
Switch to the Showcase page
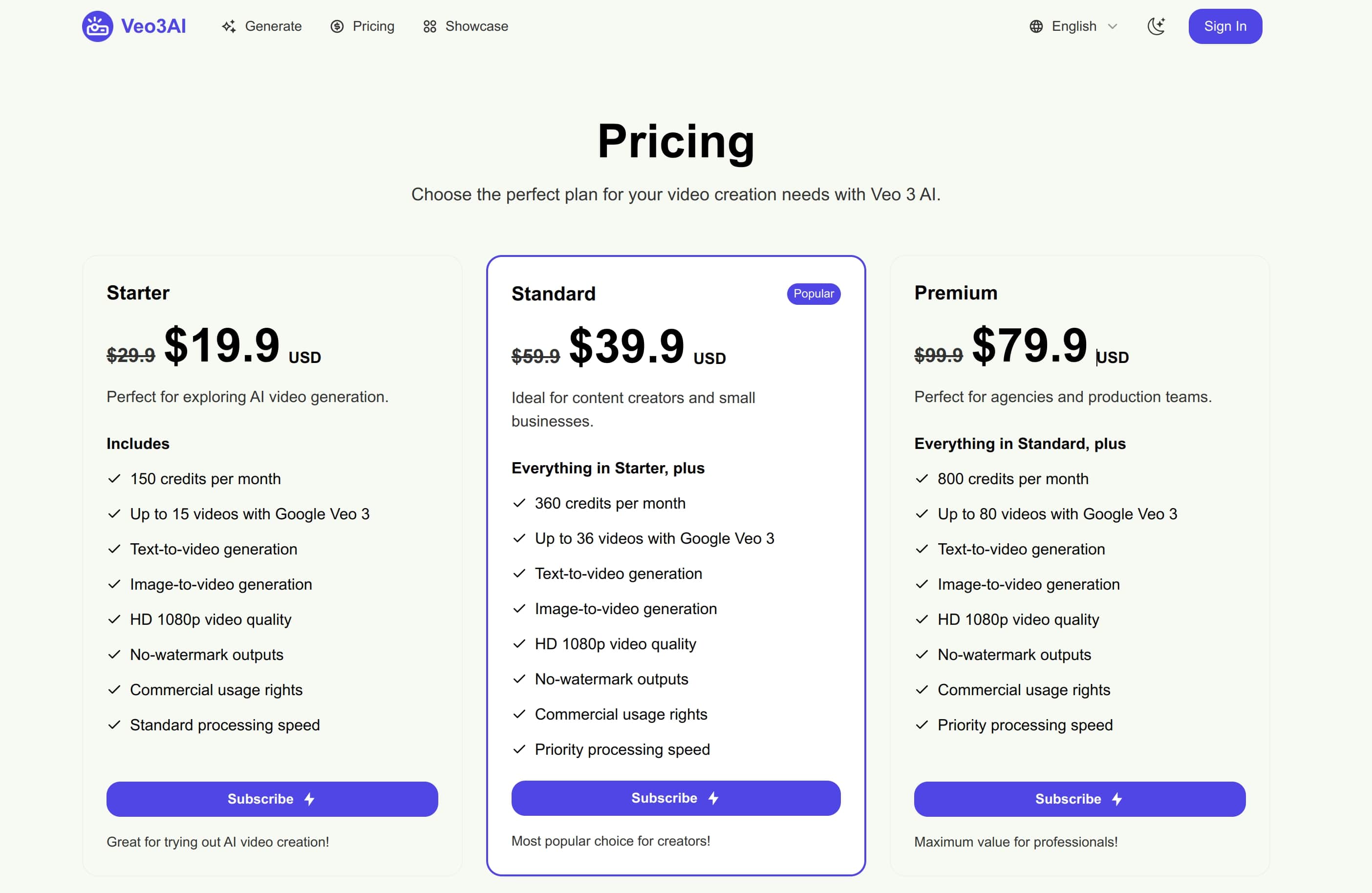pyautogui.click(x=475, y=26)
